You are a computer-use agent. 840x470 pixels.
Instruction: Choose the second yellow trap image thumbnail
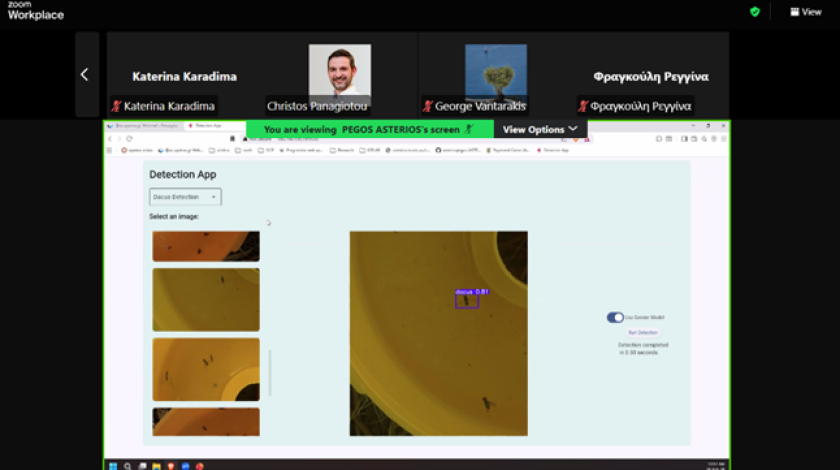click(205, 299)
